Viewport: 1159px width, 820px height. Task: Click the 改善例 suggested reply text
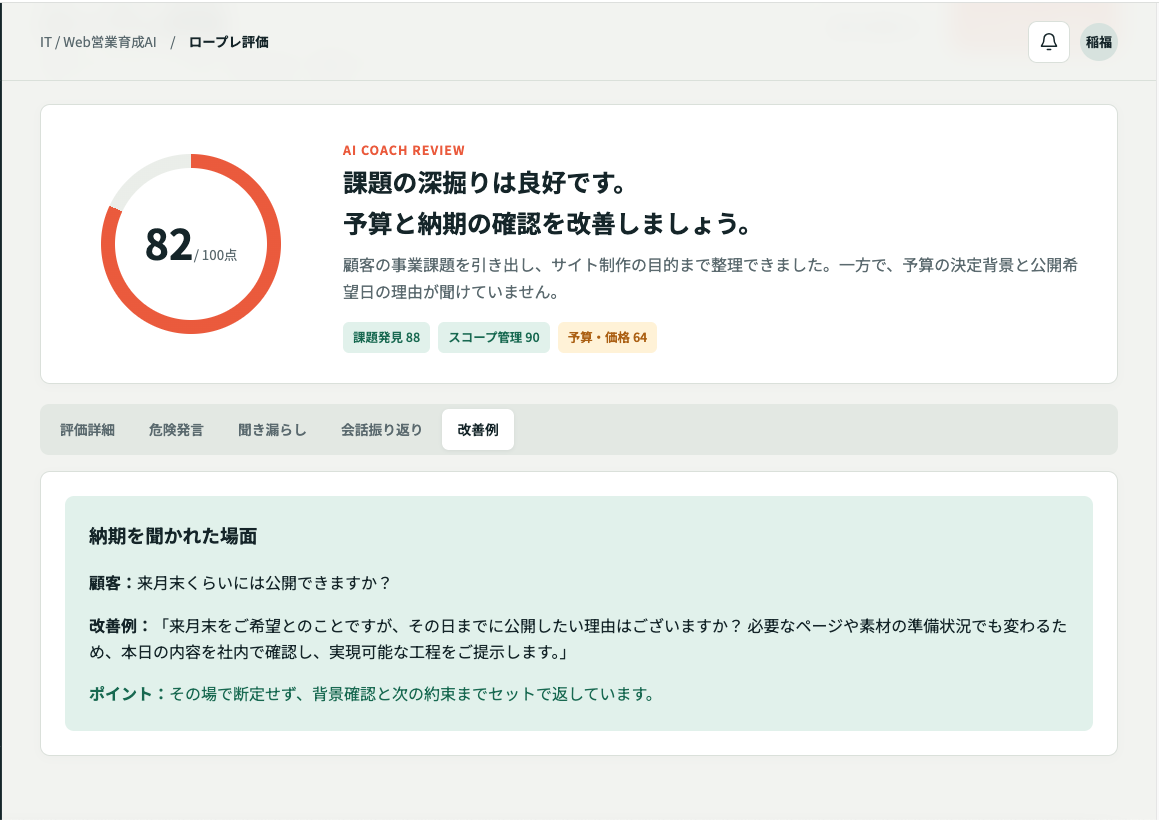pyautogui.click(x=578, y=639)
